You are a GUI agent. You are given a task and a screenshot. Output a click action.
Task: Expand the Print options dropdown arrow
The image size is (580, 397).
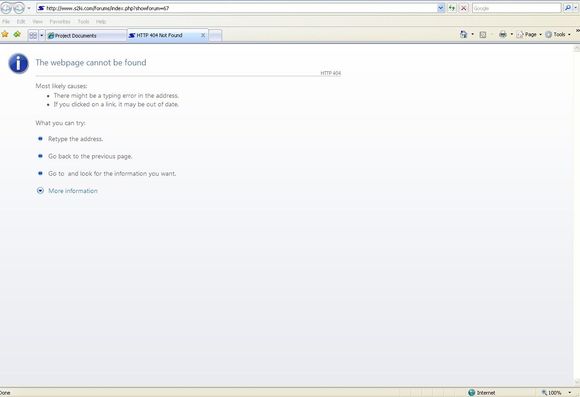(512, 34)
